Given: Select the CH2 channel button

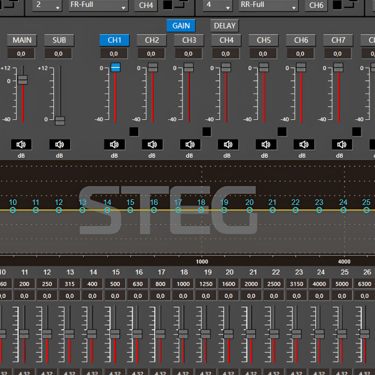Looking at the screenshot, I should [152, 40].
